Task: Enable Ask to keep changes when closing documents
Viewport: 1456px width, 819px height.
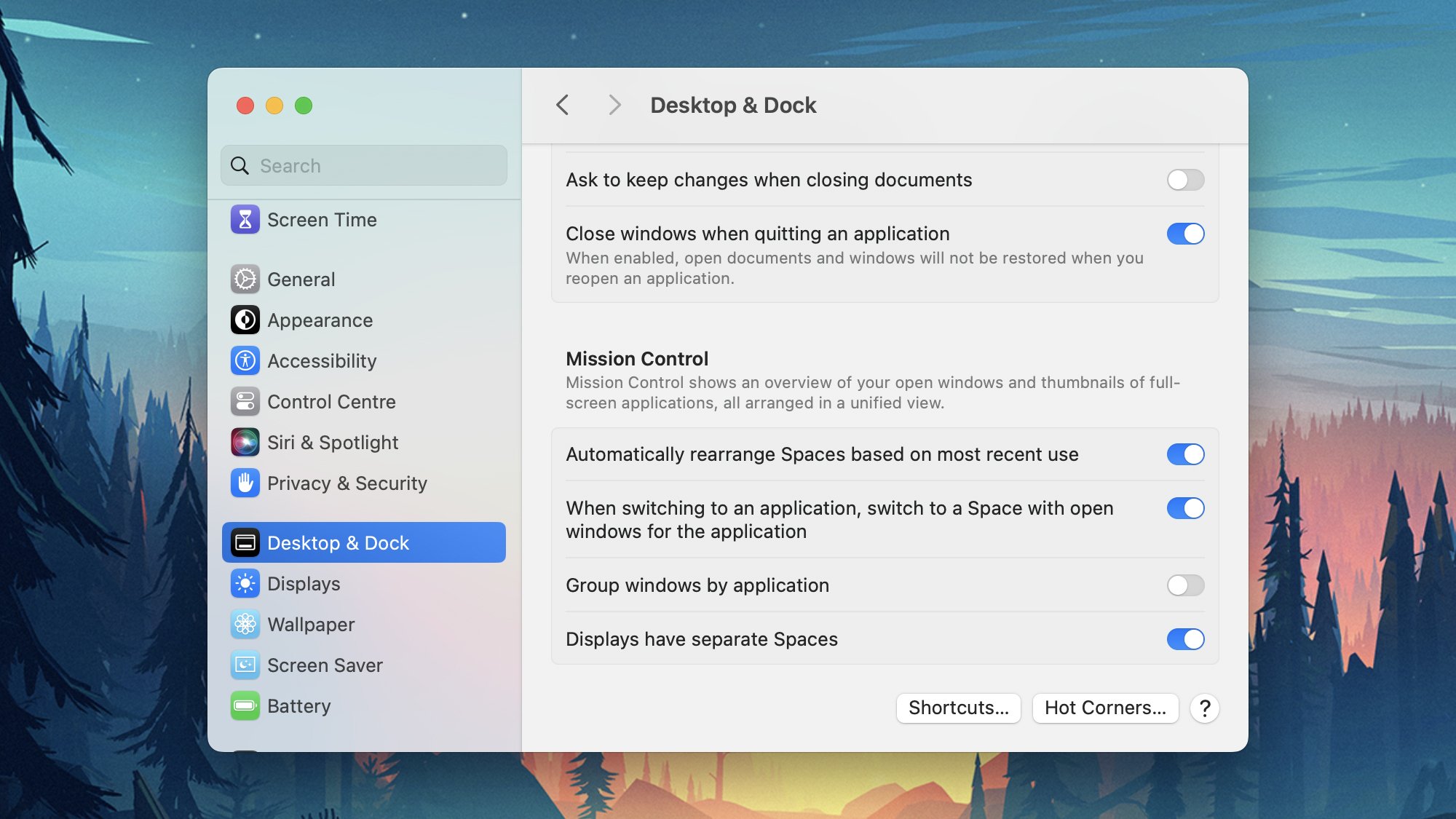Action: click(1184, 180)
